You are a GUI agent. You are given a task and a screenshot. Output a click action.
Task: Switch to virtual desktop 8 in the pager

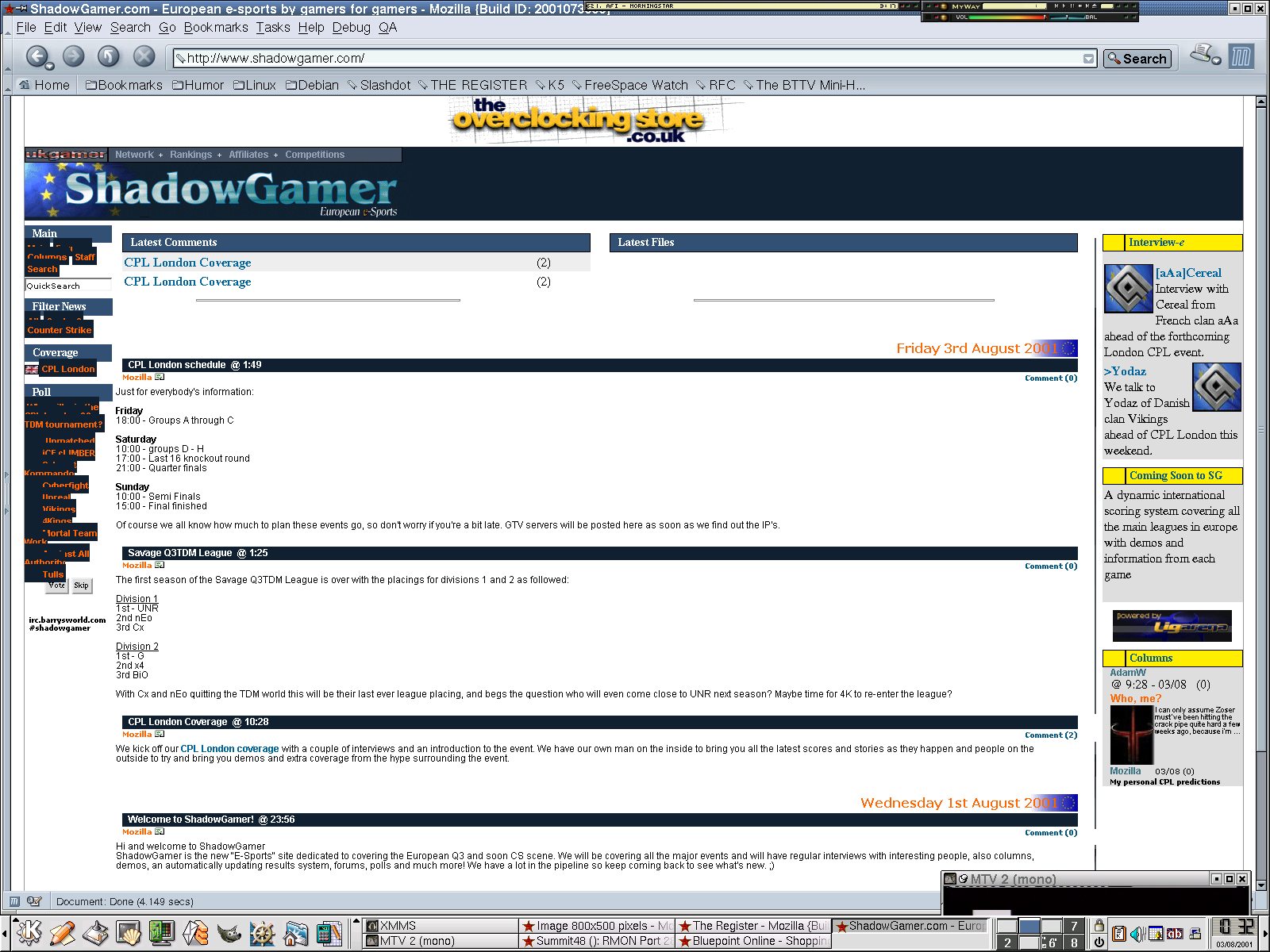(x=1074, y=942)
